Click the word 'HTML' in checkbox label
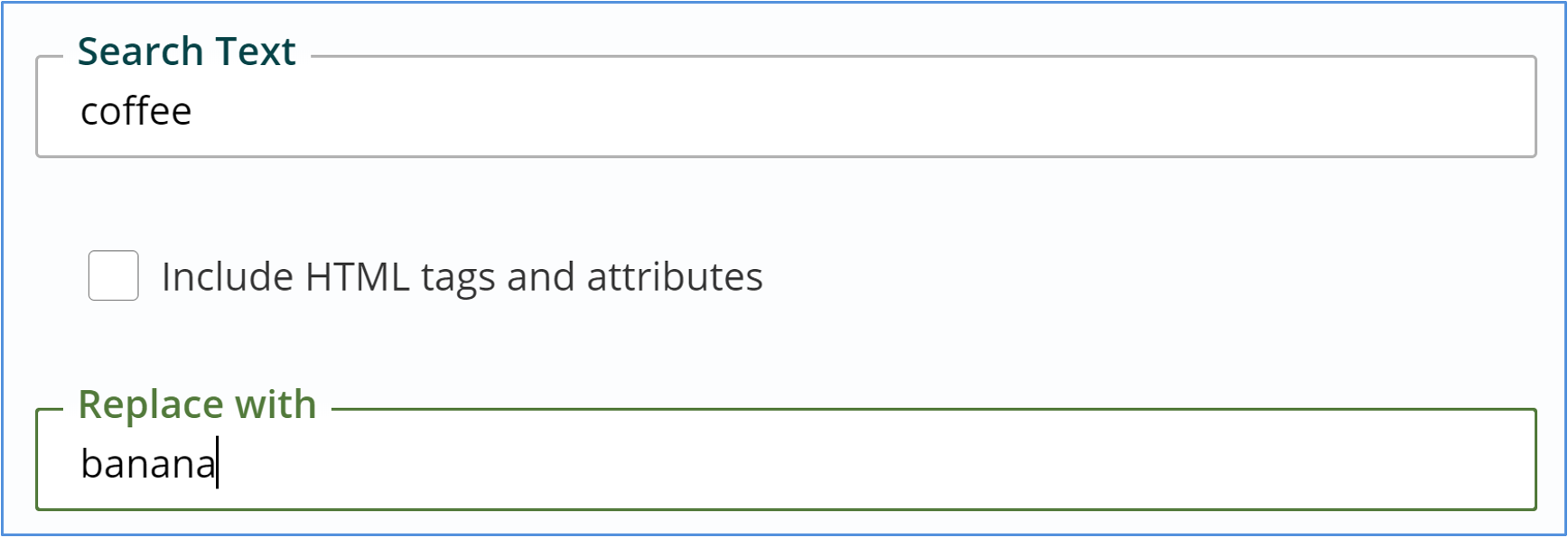Image resolution: width=1568 pixels, height=538 pixels. tap(357, 277)
